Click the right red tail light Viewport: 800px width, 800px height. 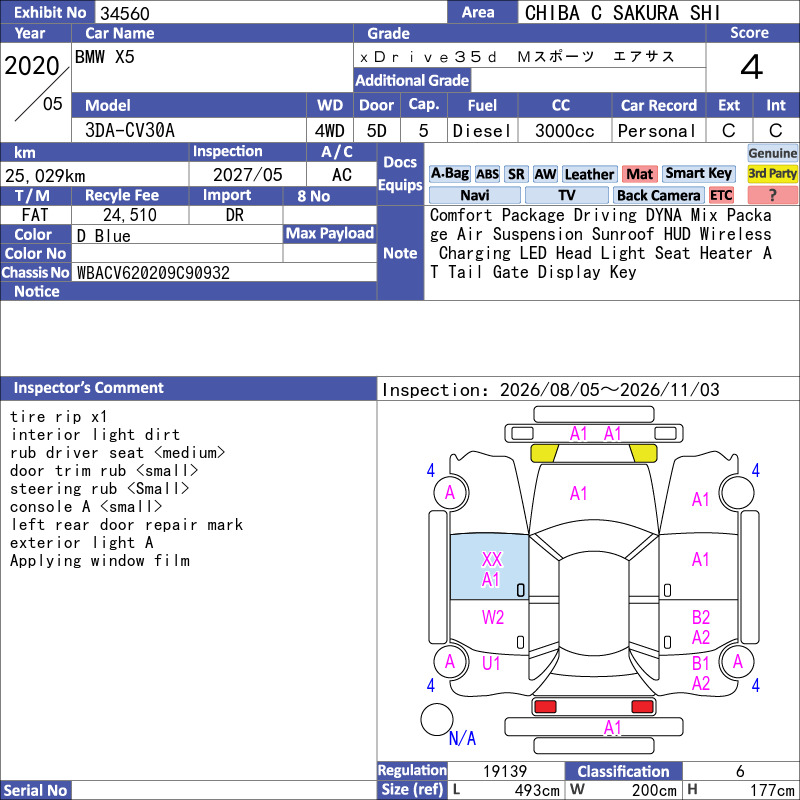click(642, 707)
